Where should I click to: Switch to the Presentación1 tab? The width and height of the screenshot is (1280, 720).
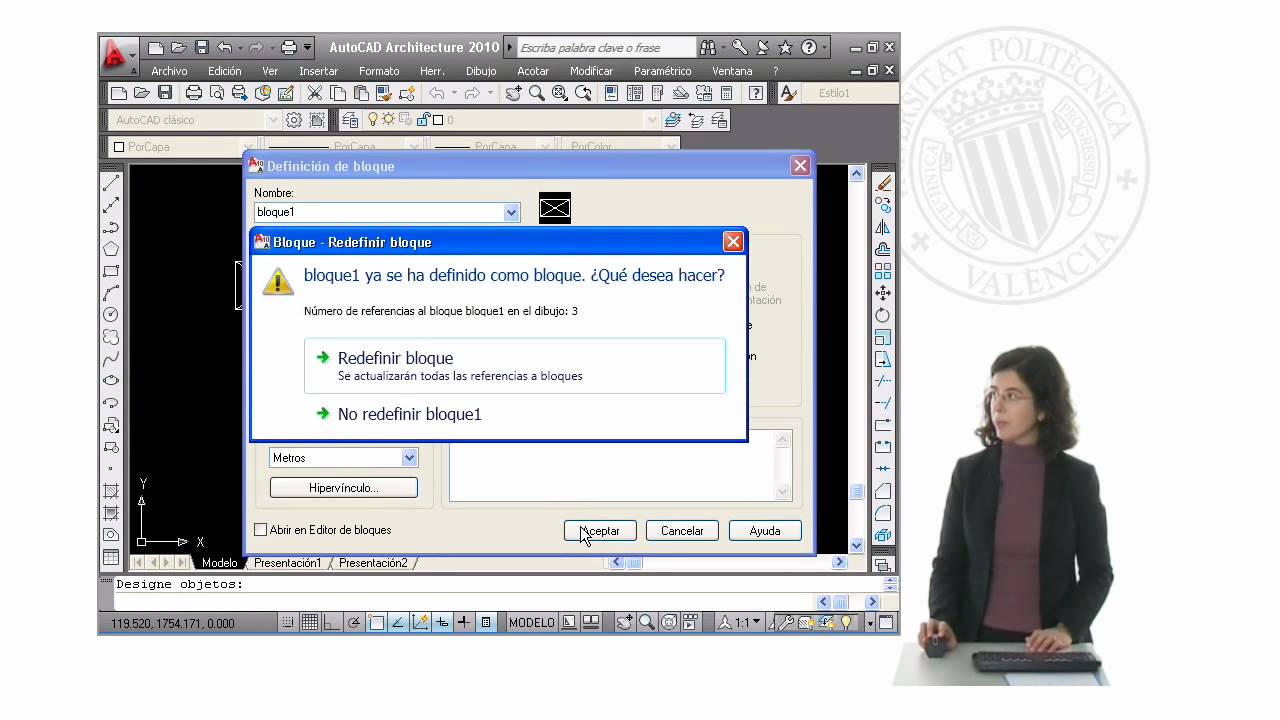pyautogui.click(x=287, y=563)
